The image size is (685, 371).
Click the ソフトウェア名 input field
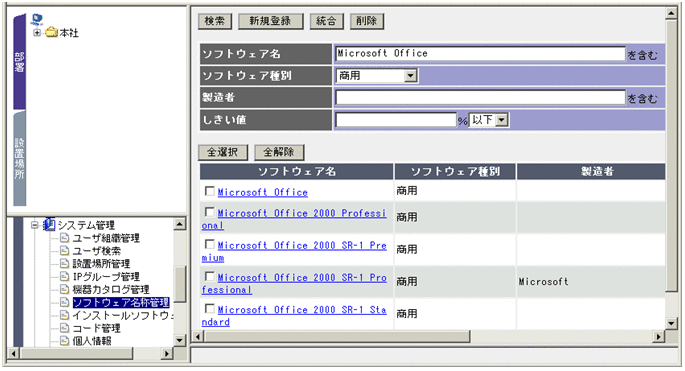480,53
